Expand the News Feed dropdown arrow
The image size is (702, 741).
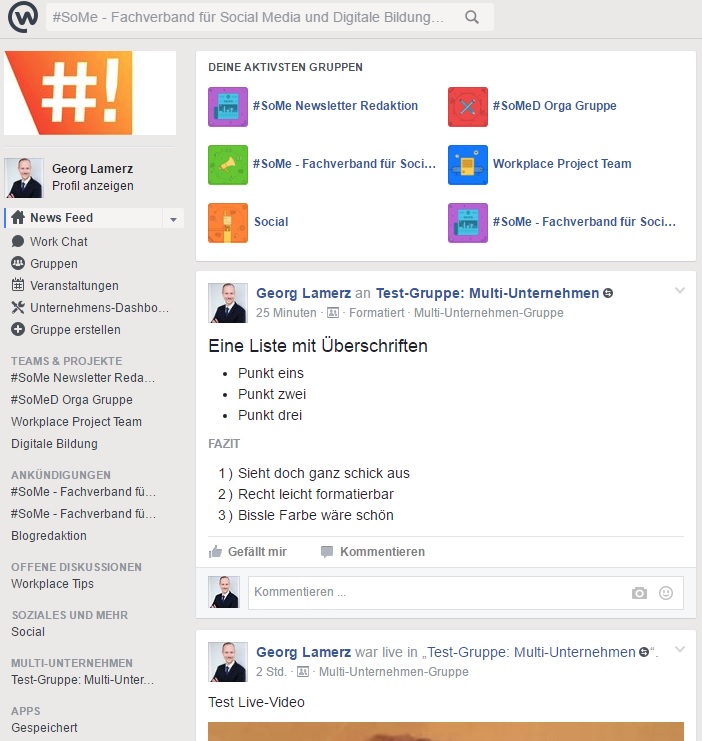(173, 219)
